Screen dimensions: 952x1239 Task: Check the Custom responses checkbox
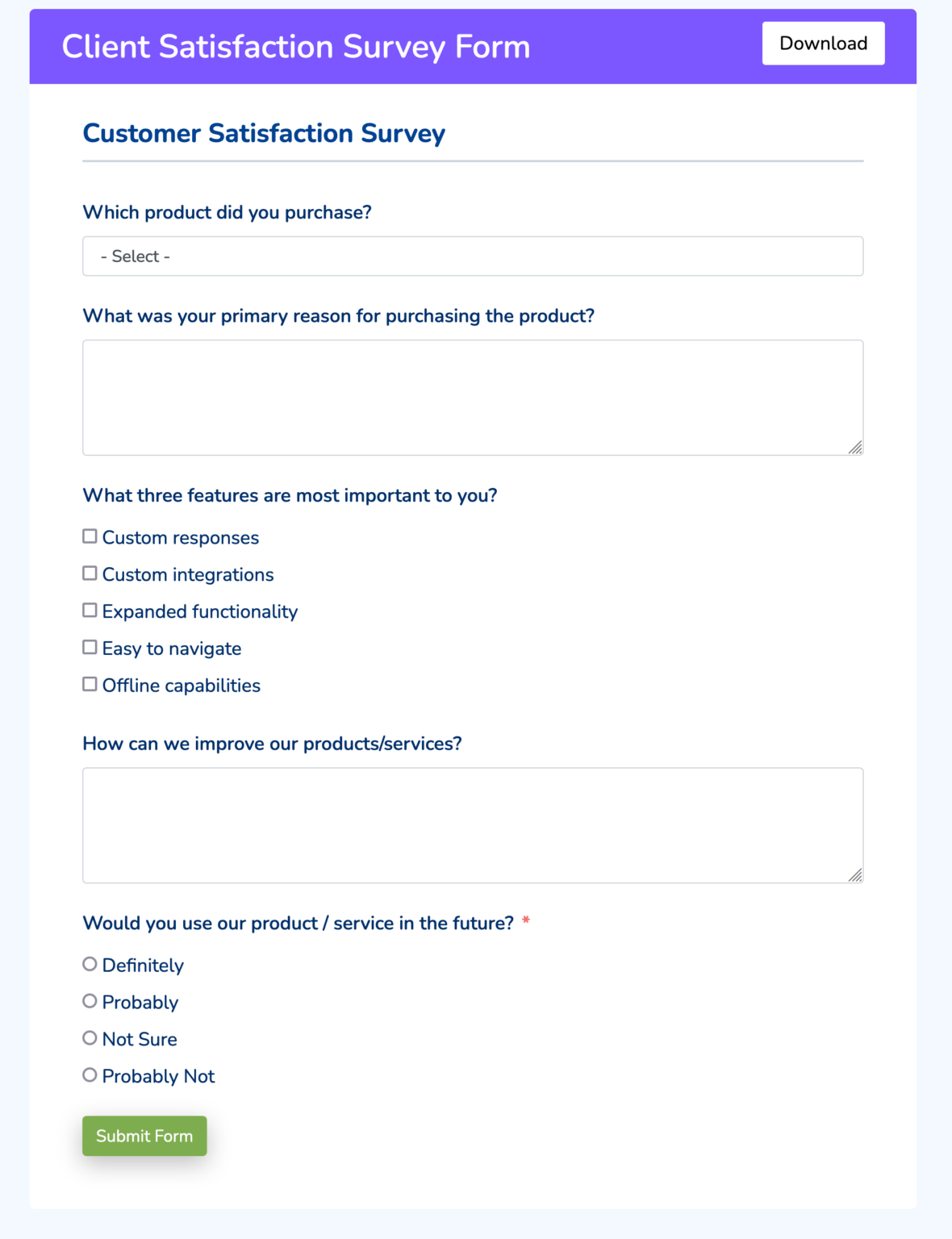pyautogui.click(x=89, y=536)
